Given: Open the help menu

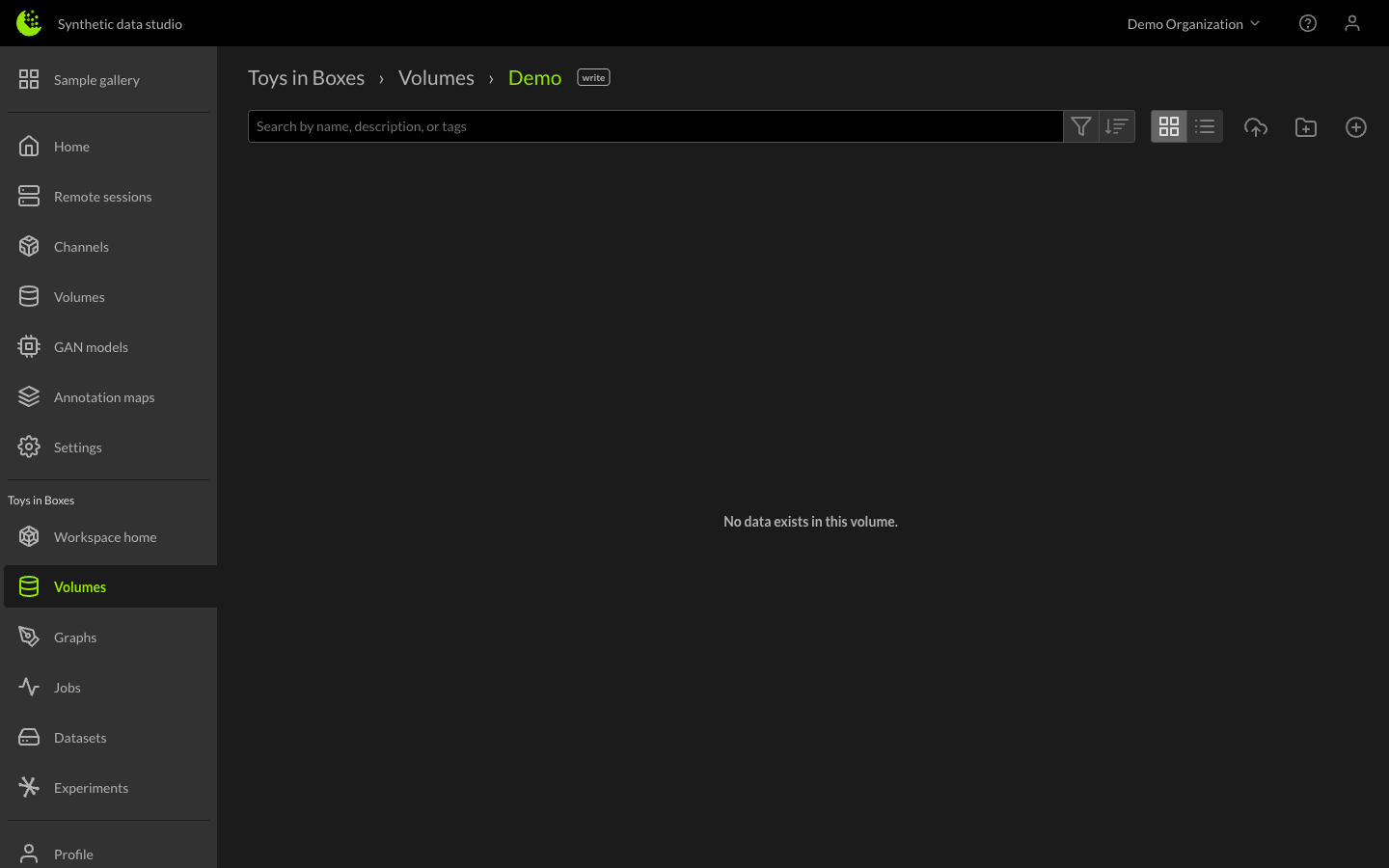Looking at the screenshot, I should click(1307, 23).
